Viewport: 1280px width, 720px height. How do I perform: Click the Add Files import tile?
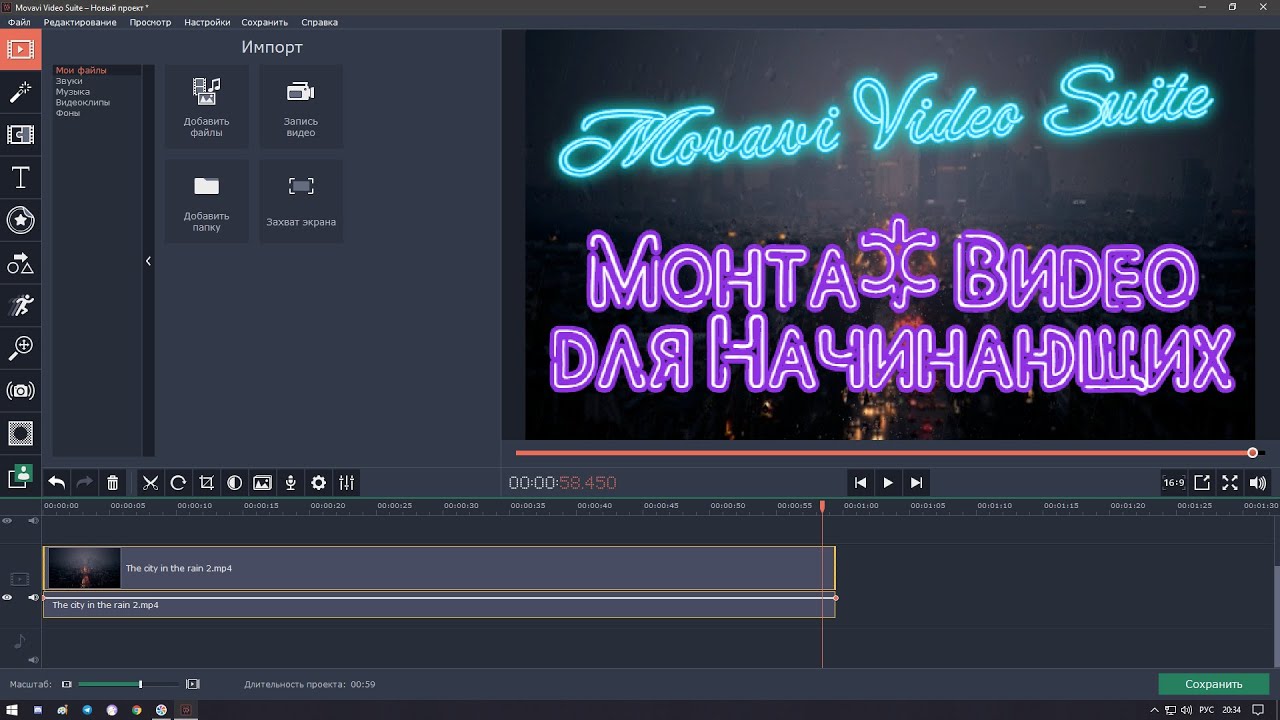coord(206,107)
